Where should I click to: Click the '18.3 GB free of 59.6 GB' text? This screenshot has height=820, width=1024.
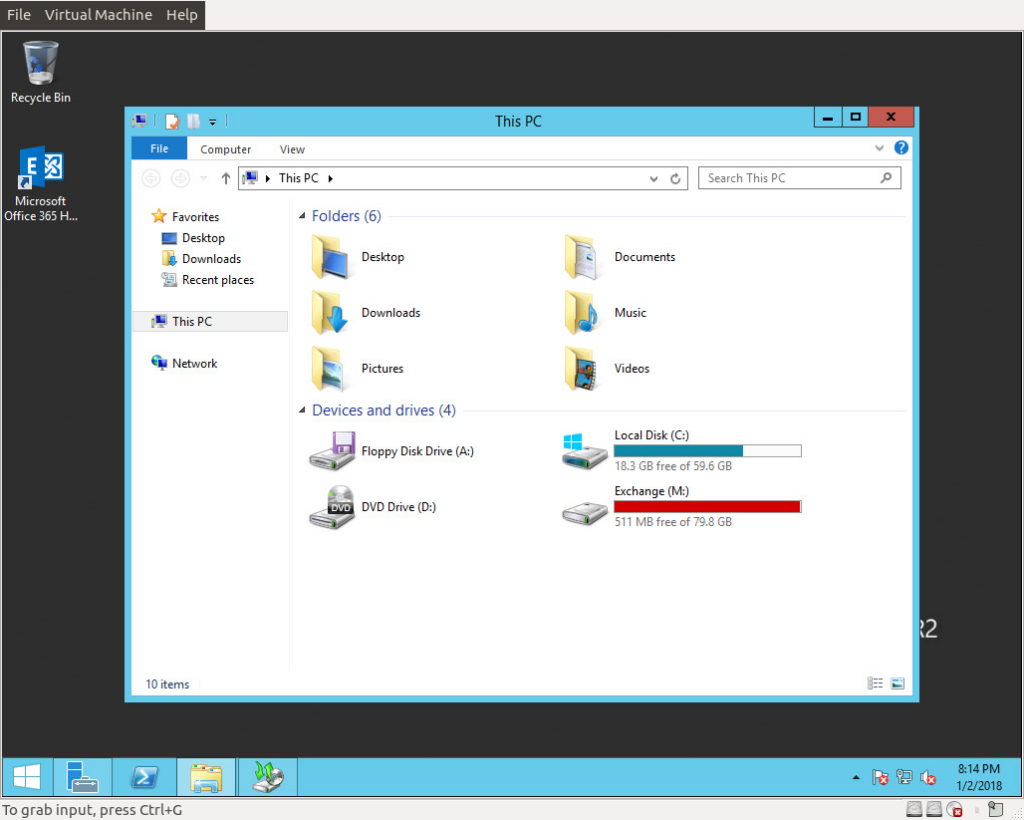point(673,466)
